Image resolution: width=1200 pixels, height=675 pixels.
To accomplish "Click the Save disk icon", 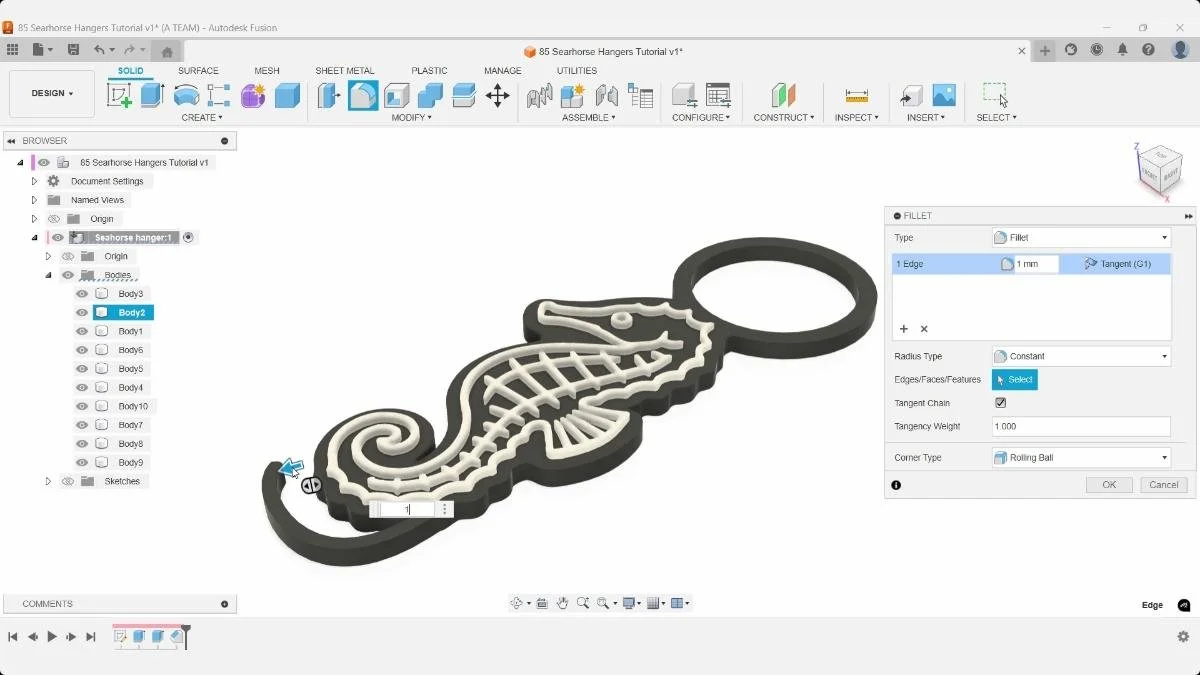I will click(73, 50).
